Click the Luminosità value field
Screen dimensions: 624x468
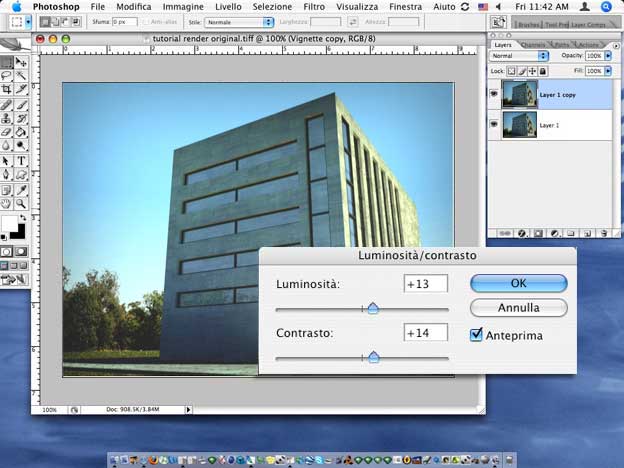point(425,284)
